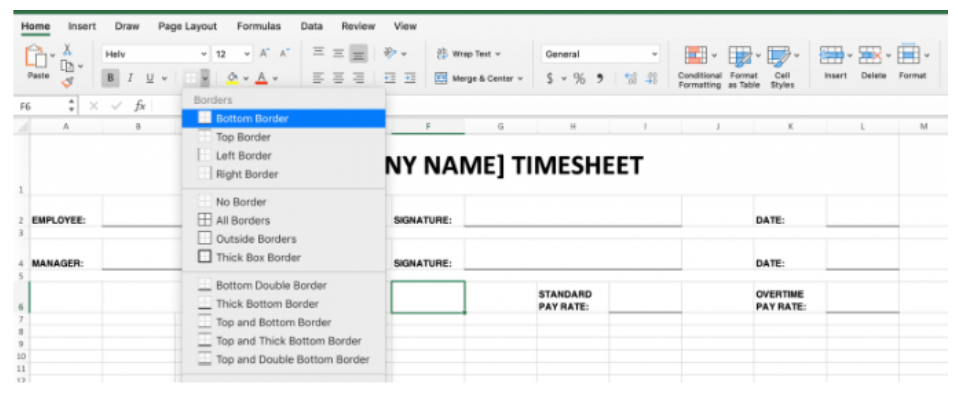Click Wrap Text button
Viewport: 958px width, 393px height.
point(469,54)
